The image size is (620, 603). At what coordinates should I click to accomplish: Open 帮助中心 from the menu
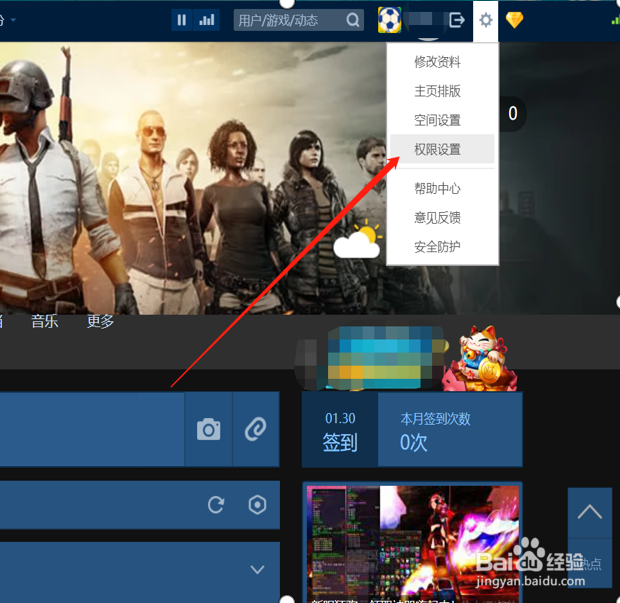click(x=437, y=189)
